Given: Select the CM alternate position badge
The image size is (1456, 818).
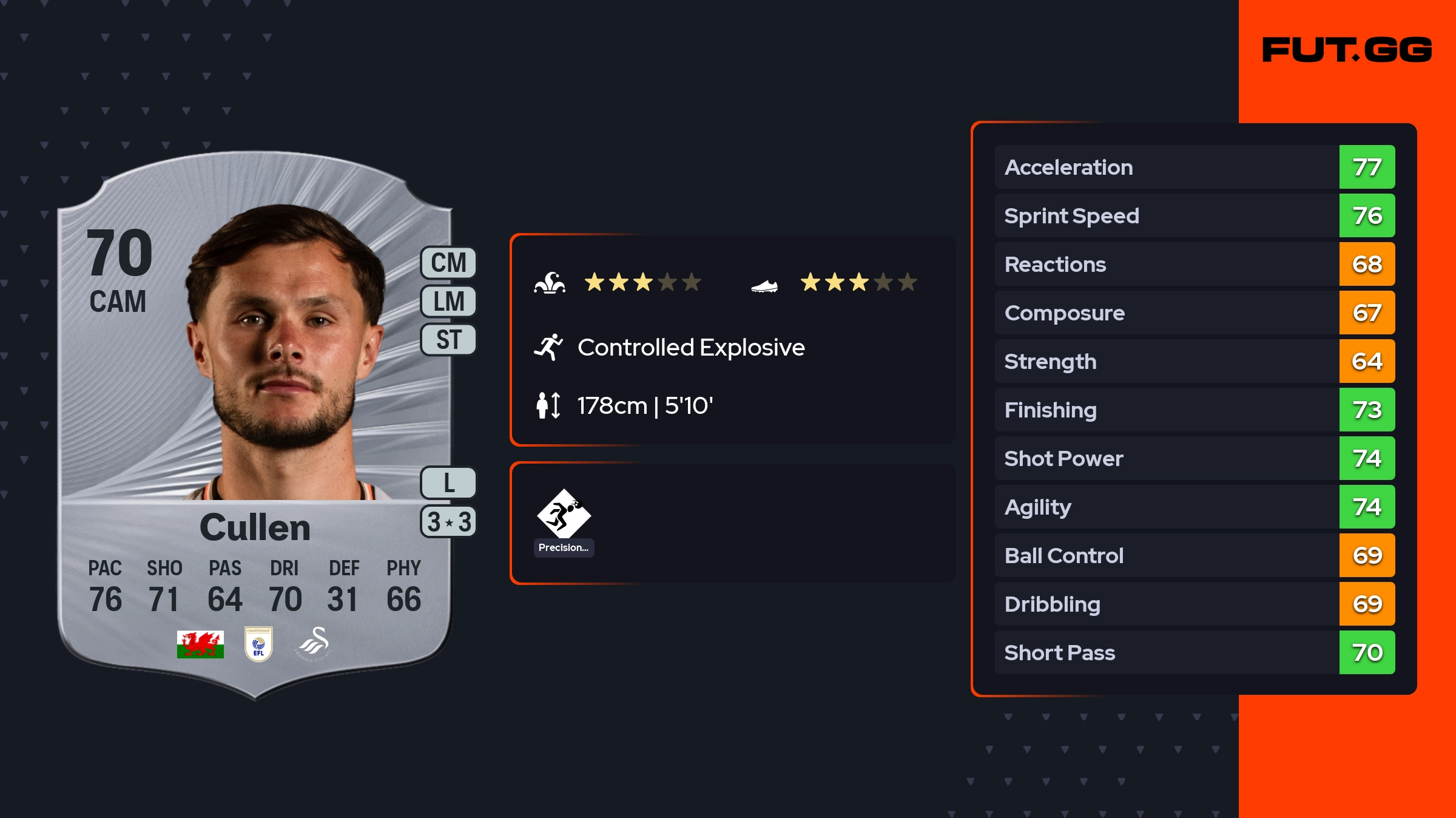Looking at the screenshot, I should pos(448,263).
